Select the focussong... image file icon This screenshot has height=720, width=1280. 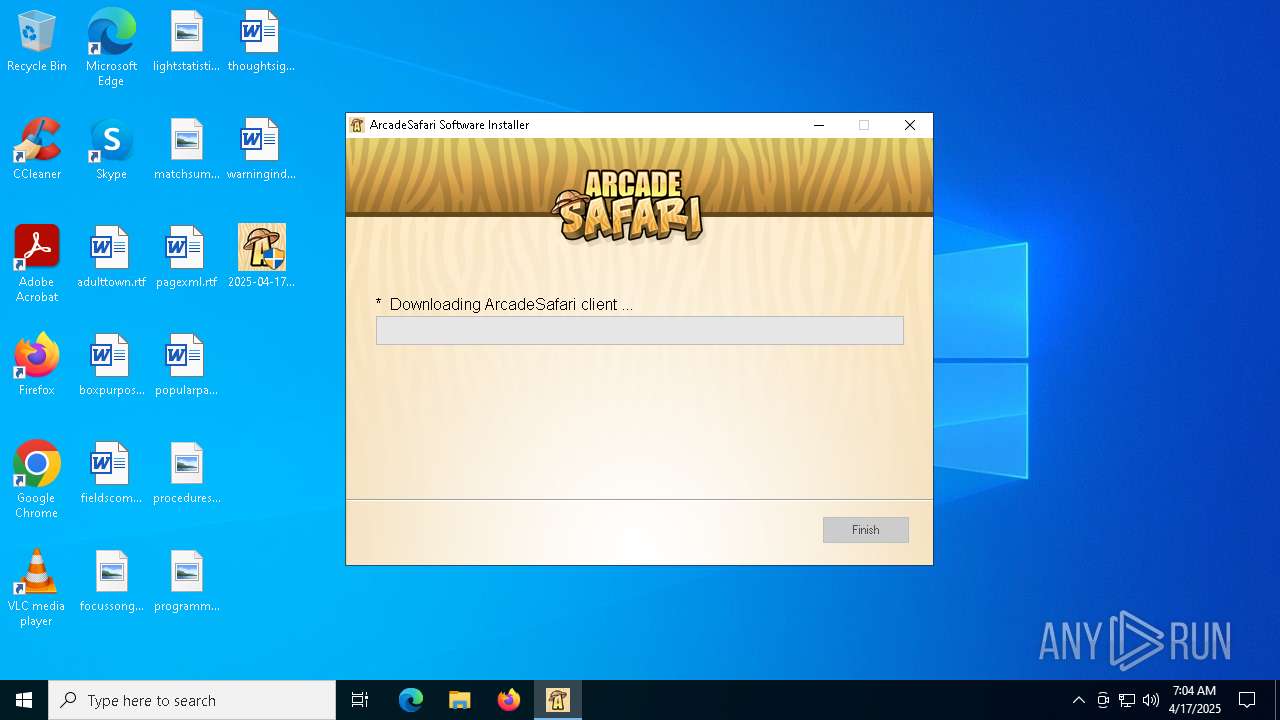coord(111,582)
